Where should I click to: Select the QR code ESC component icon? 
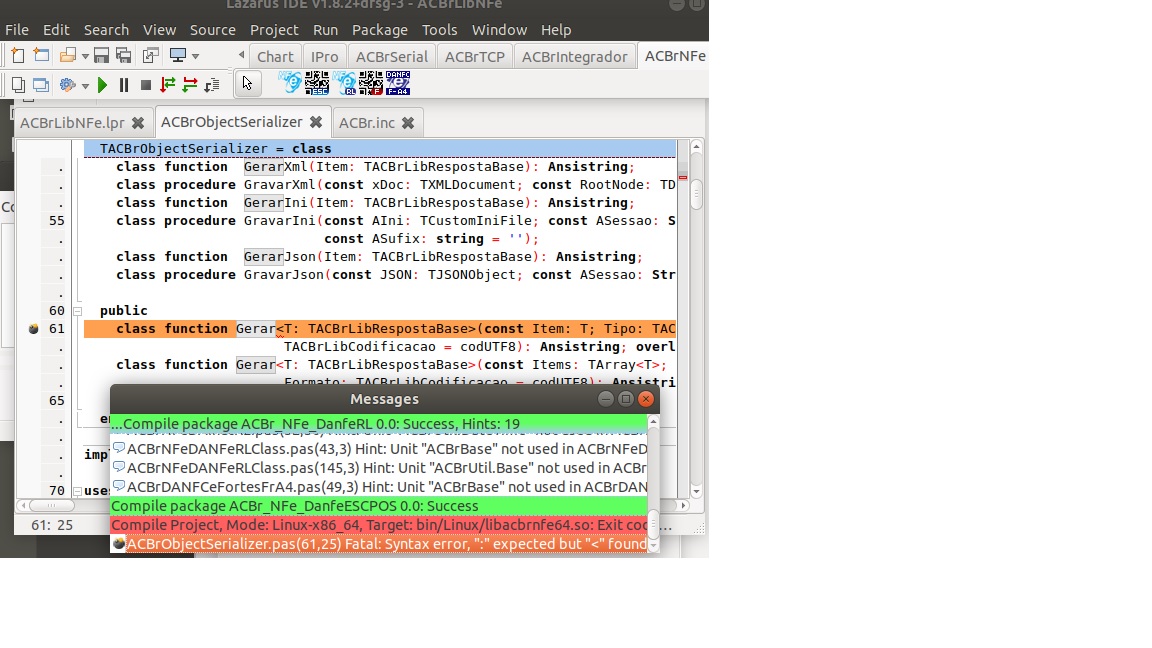317,83
